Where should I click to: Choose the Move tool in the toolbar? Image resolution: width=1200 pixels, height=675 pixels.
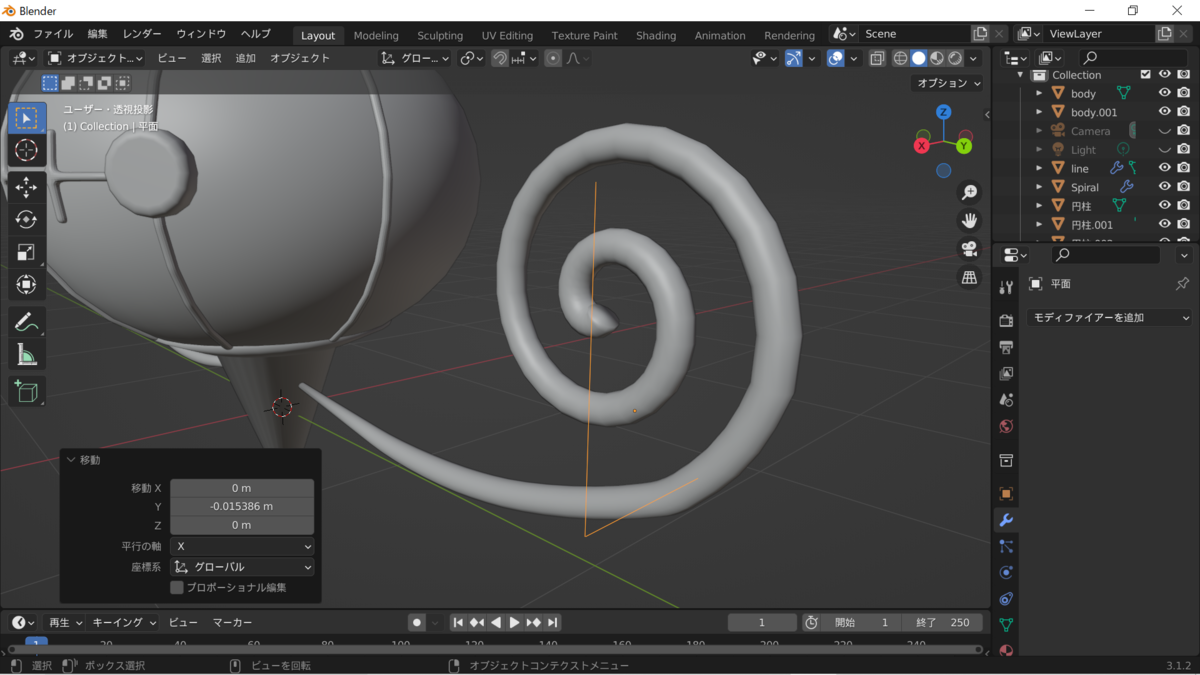(x=27, y=187)
